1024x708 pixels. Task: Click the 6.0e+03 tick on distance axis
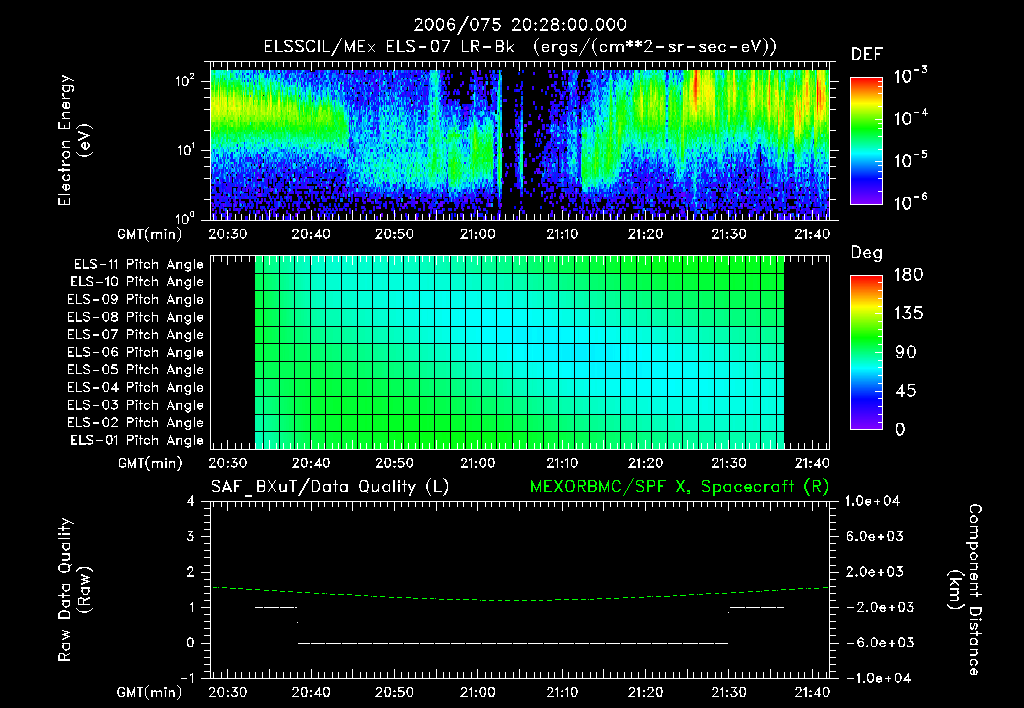click(875, 536)
